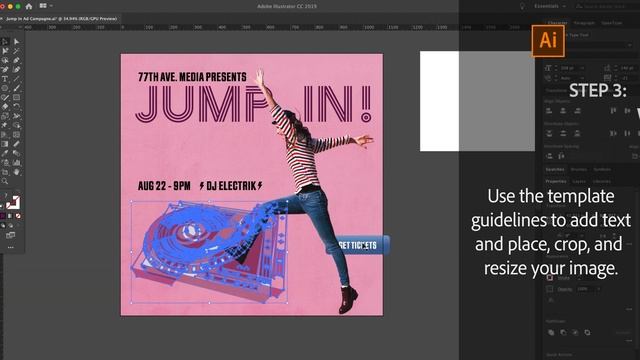This screenshot has height=360, width=640.
Task: Click first Distribute Objects icon (vertical distribute top)
Action: click(x=549, y=133)
